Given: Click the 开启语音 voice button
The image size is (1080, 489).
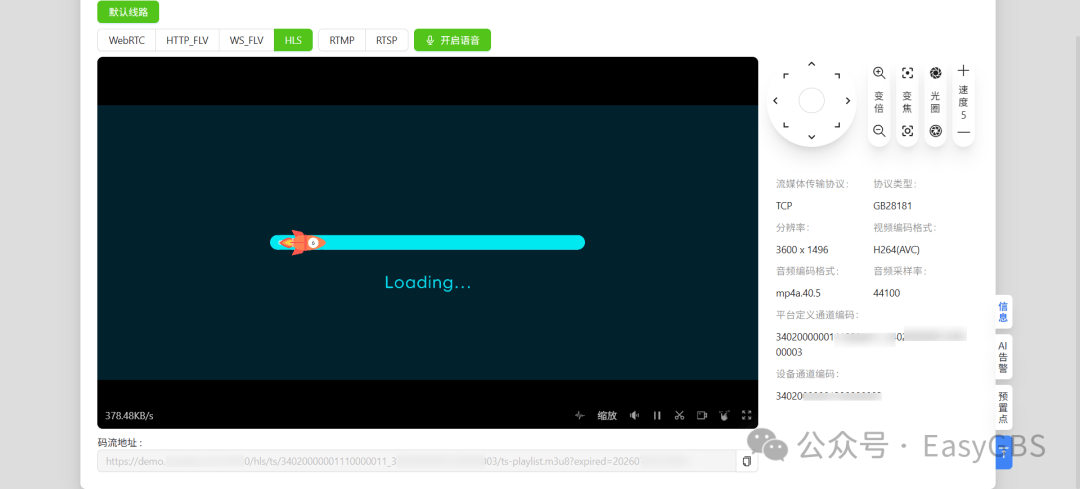Looking at the screenshot, I should coord(453,40).
